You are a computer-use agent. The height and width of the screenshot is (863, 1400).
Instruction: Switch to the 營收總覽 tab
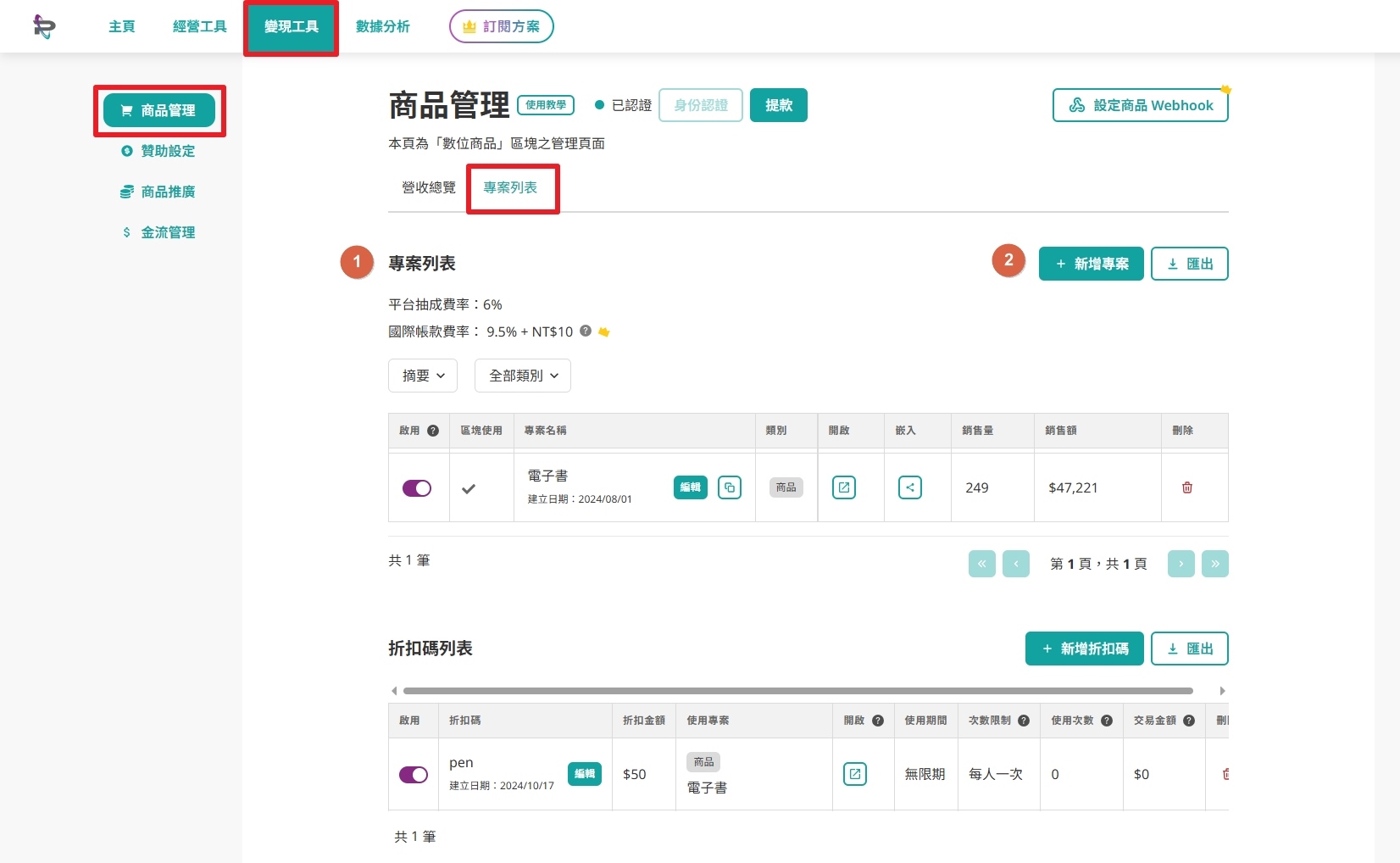429,187
